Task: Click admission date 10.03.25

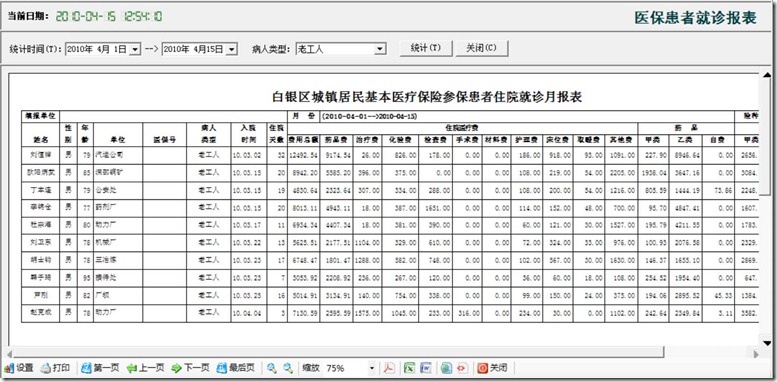Action: (x=249, y=296)
